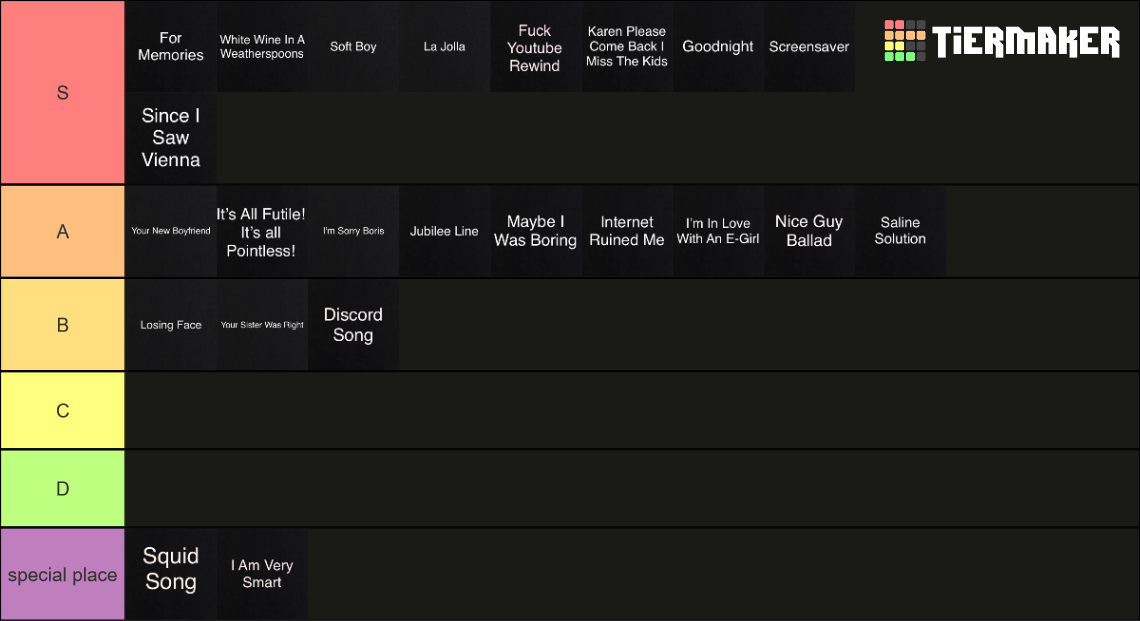Click the green D tier label
This screenshot has height=621, width=1140.
(x=63, y=489)
